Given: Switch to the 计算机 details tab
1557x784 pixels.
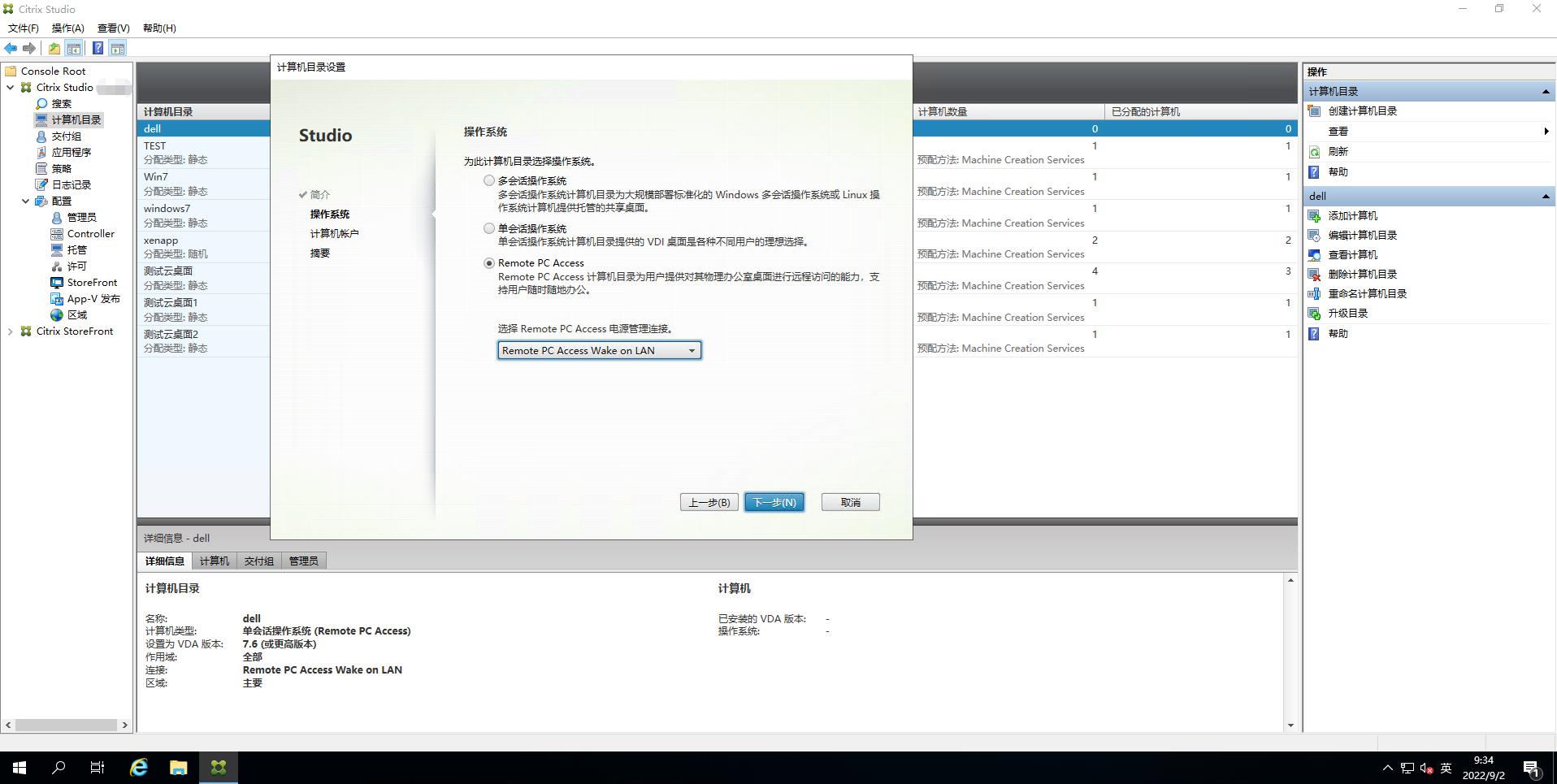Looking at the screenshot, I should [214, 561].
